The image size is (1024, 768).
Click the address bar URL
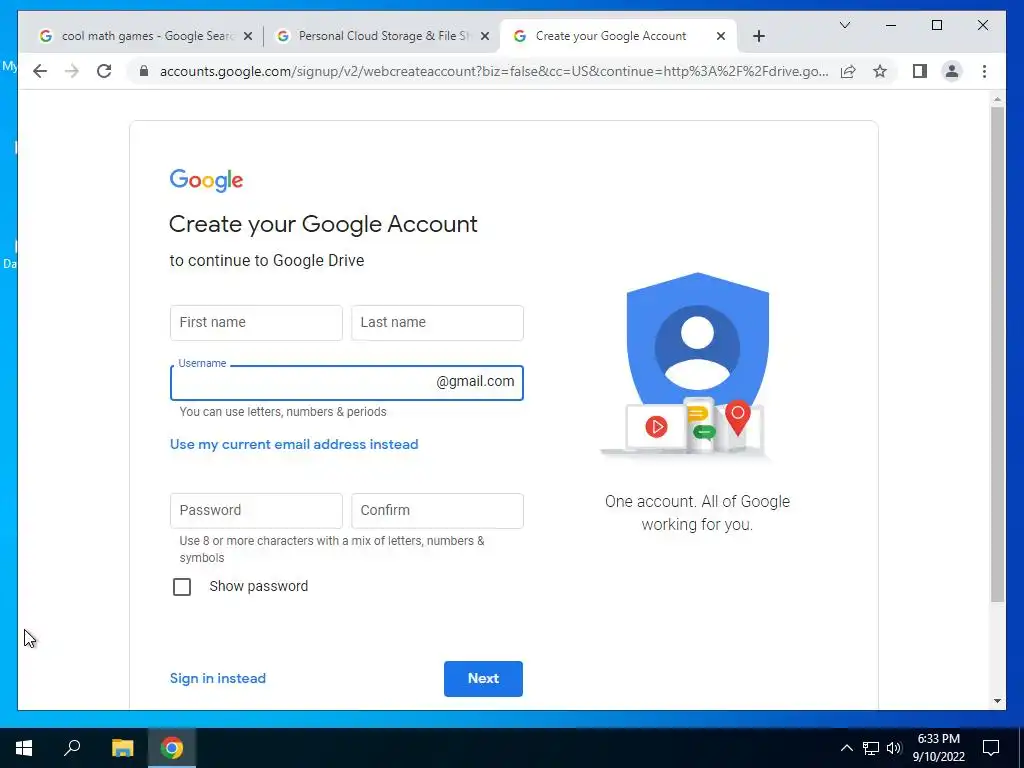pyautogui.click(x=494, y=71)
